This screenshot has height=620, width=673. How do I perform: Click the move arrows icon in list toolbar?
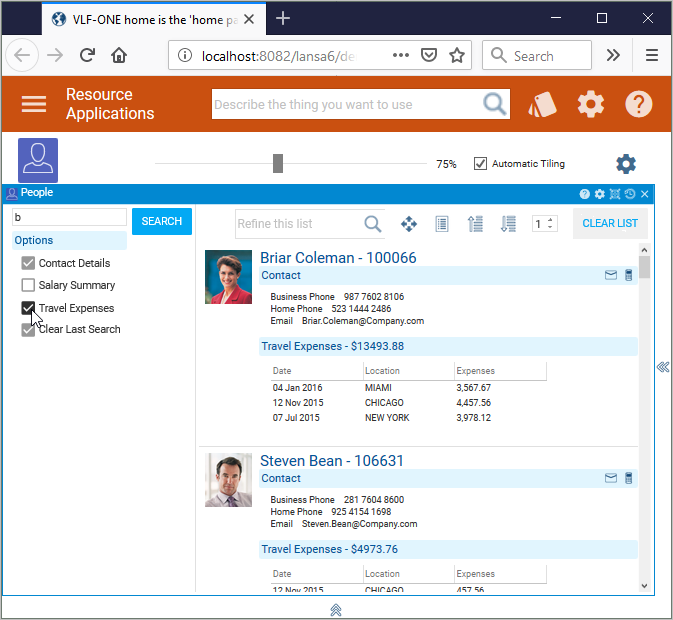click(409, 224)
